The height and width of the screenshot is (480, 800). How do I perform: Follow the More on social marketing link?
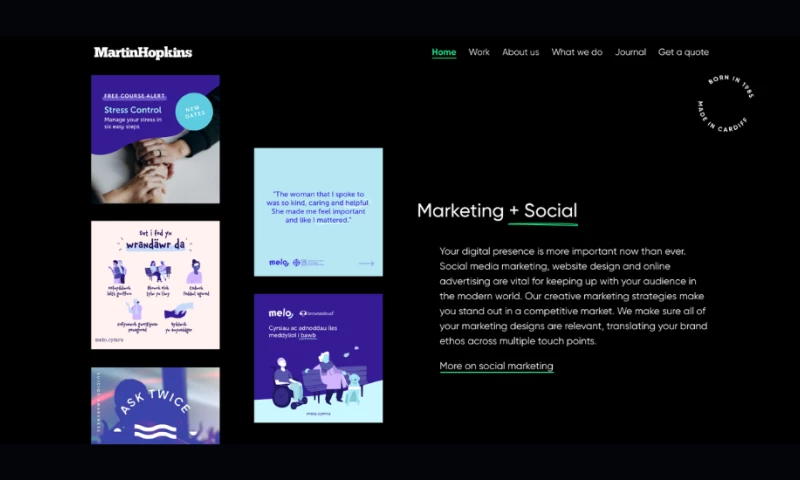tap(496, 366)
